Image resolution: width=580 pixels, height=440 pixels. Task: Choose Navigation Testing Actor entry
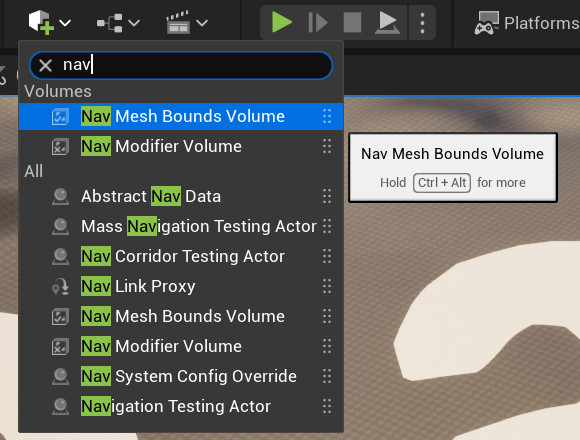tap(181, 406)
